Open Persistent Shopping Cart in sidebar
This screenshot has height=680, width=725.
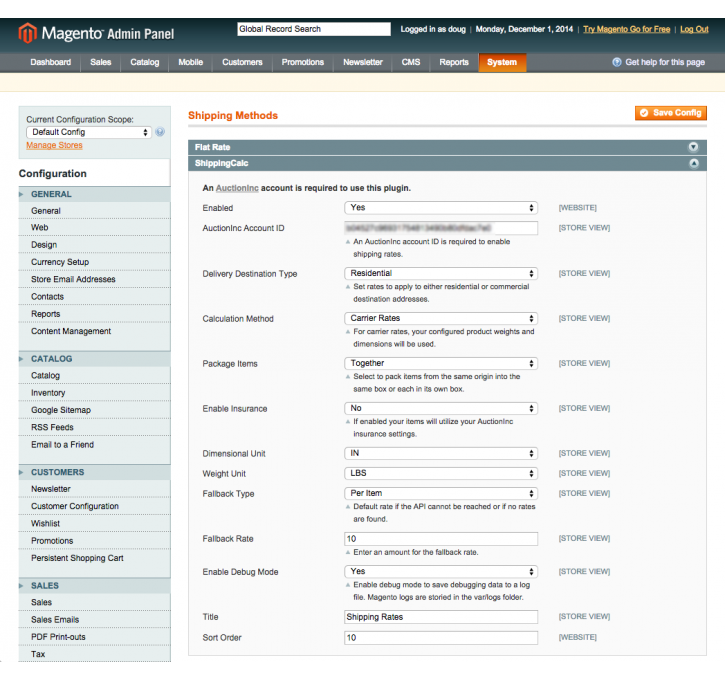click(x=94, y=558)
